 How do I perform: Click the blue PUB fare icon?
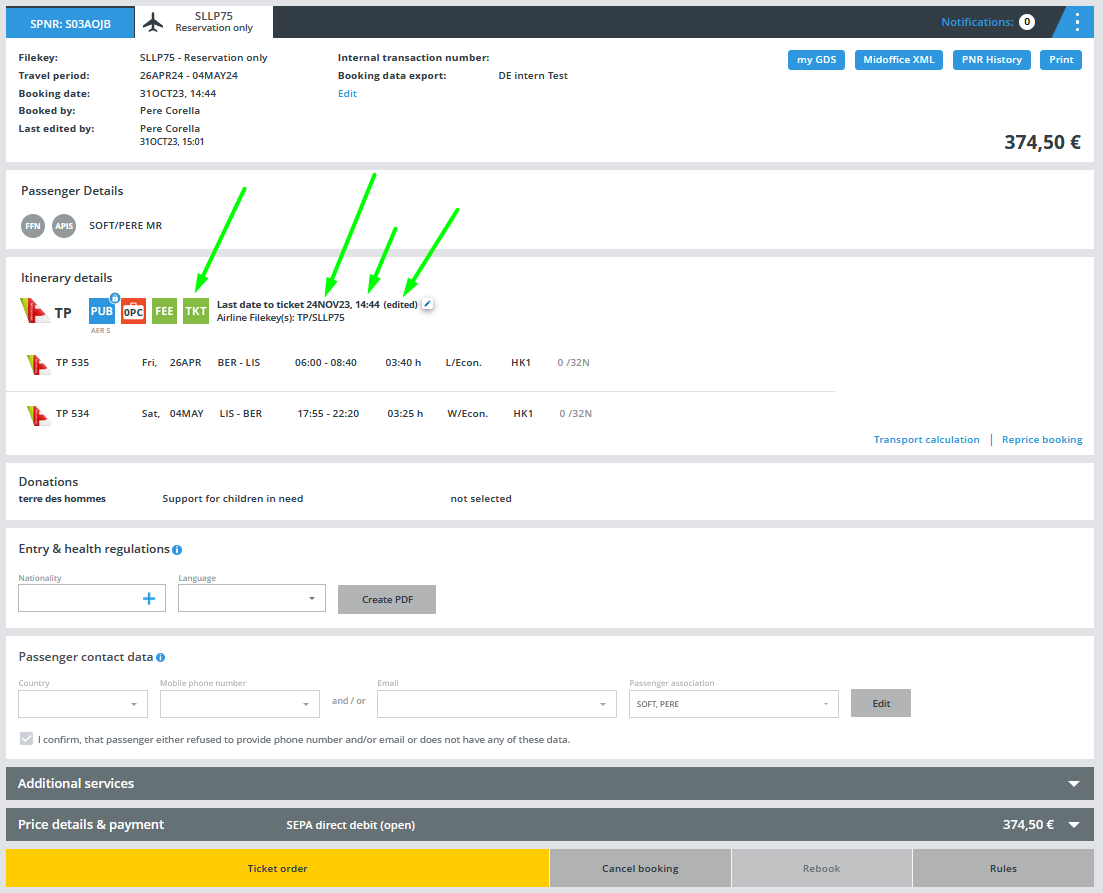pos(102,311)
